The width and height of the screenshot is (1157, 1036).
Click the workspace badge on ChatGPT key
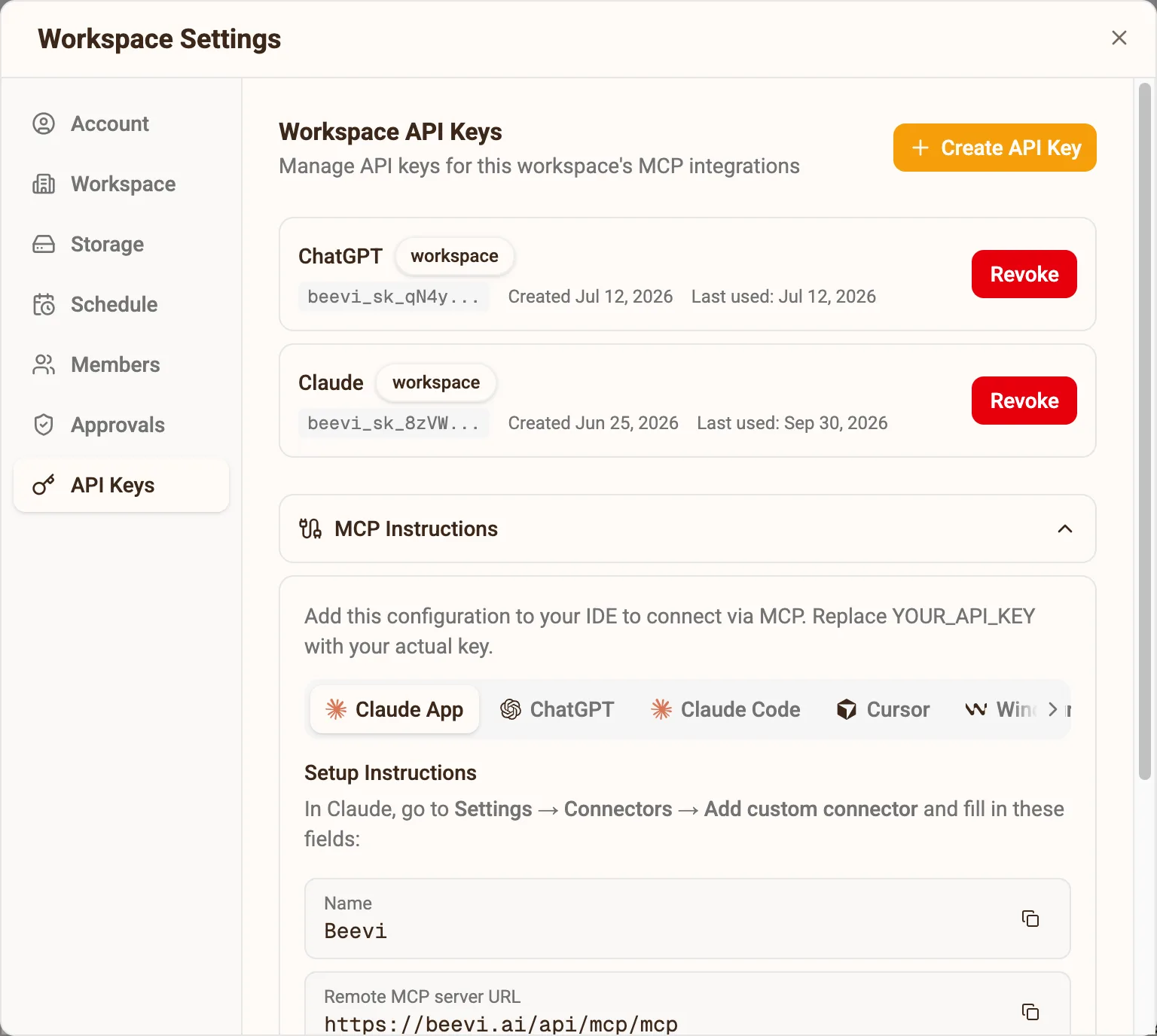coord(454,256)
